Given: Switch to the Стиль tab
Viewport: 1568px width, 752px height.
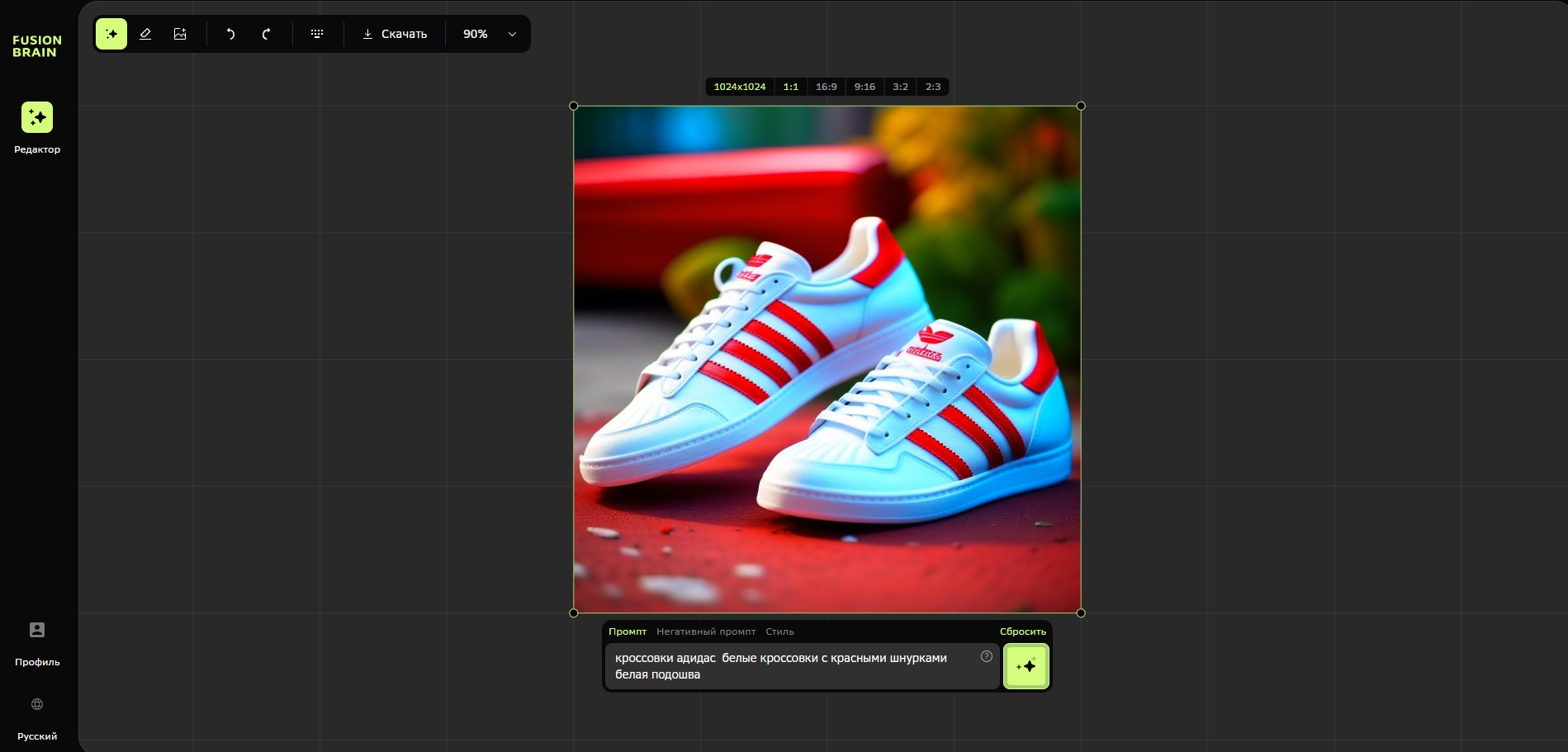Looking at the screenshot, I should tap(779, 631).
